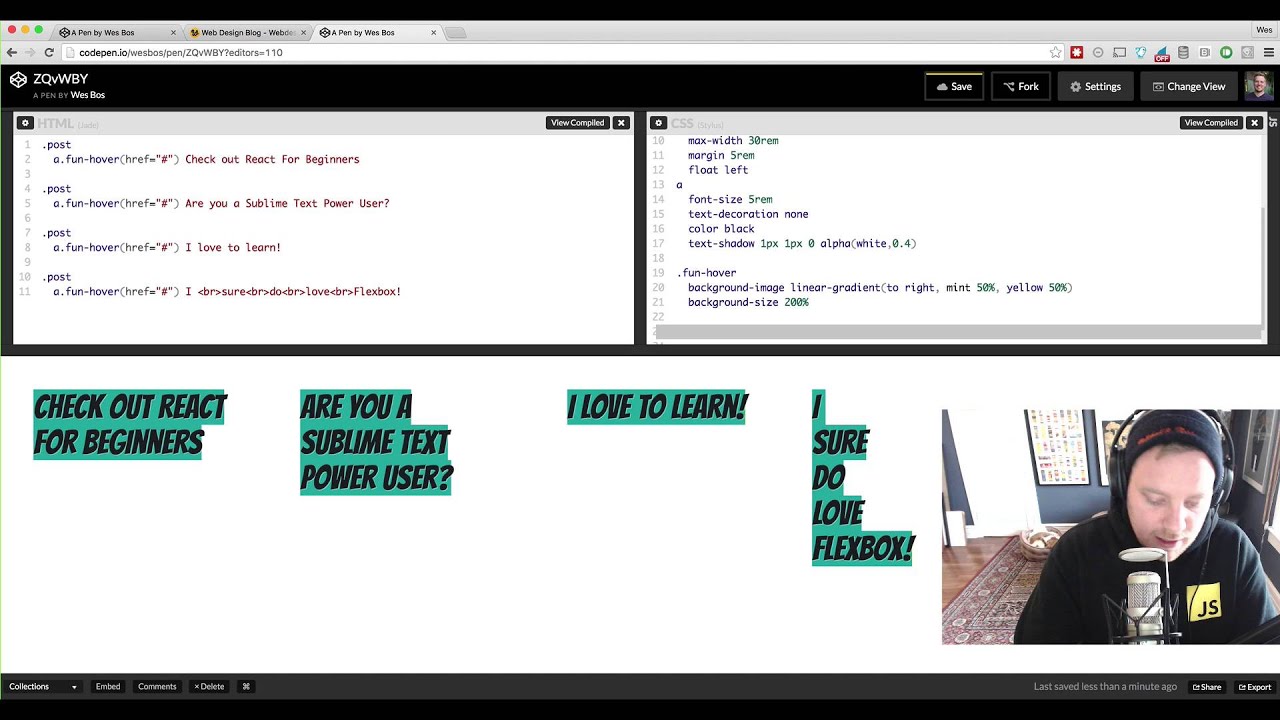
Task: View compiled HTML output
Action: point(577,123)
